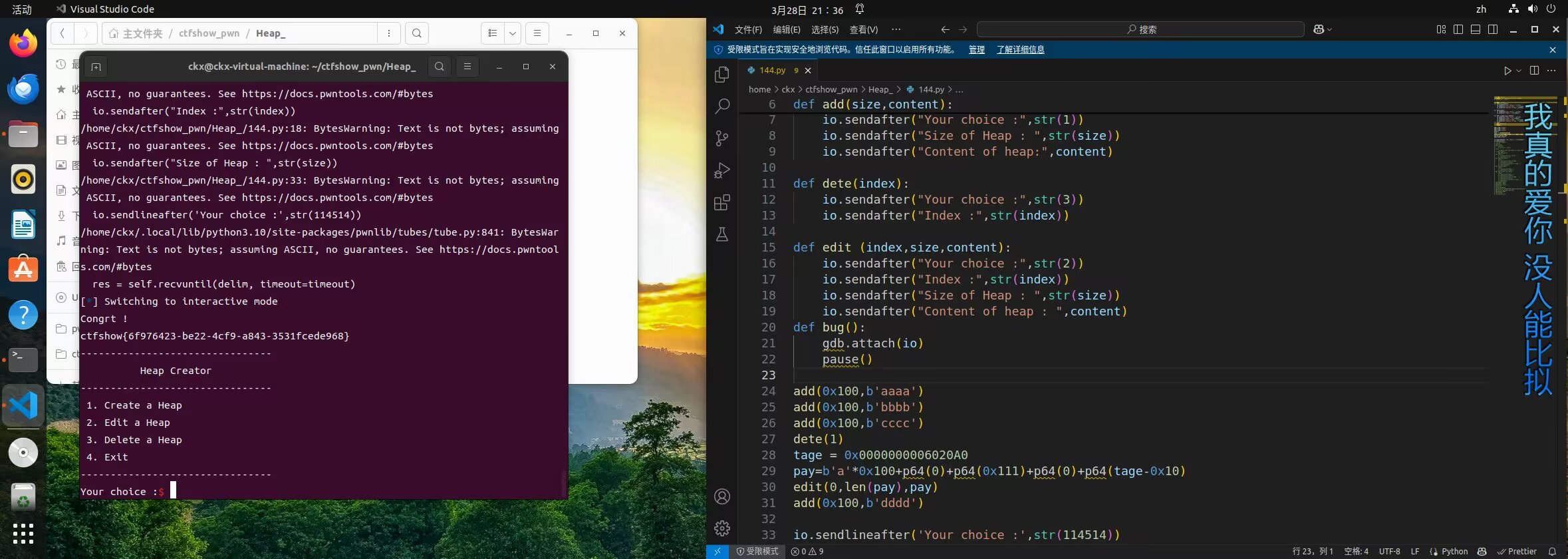Click 受限模式 in status bar
The width and height of the screenshot is (1568, 559).
pos(757,552)
